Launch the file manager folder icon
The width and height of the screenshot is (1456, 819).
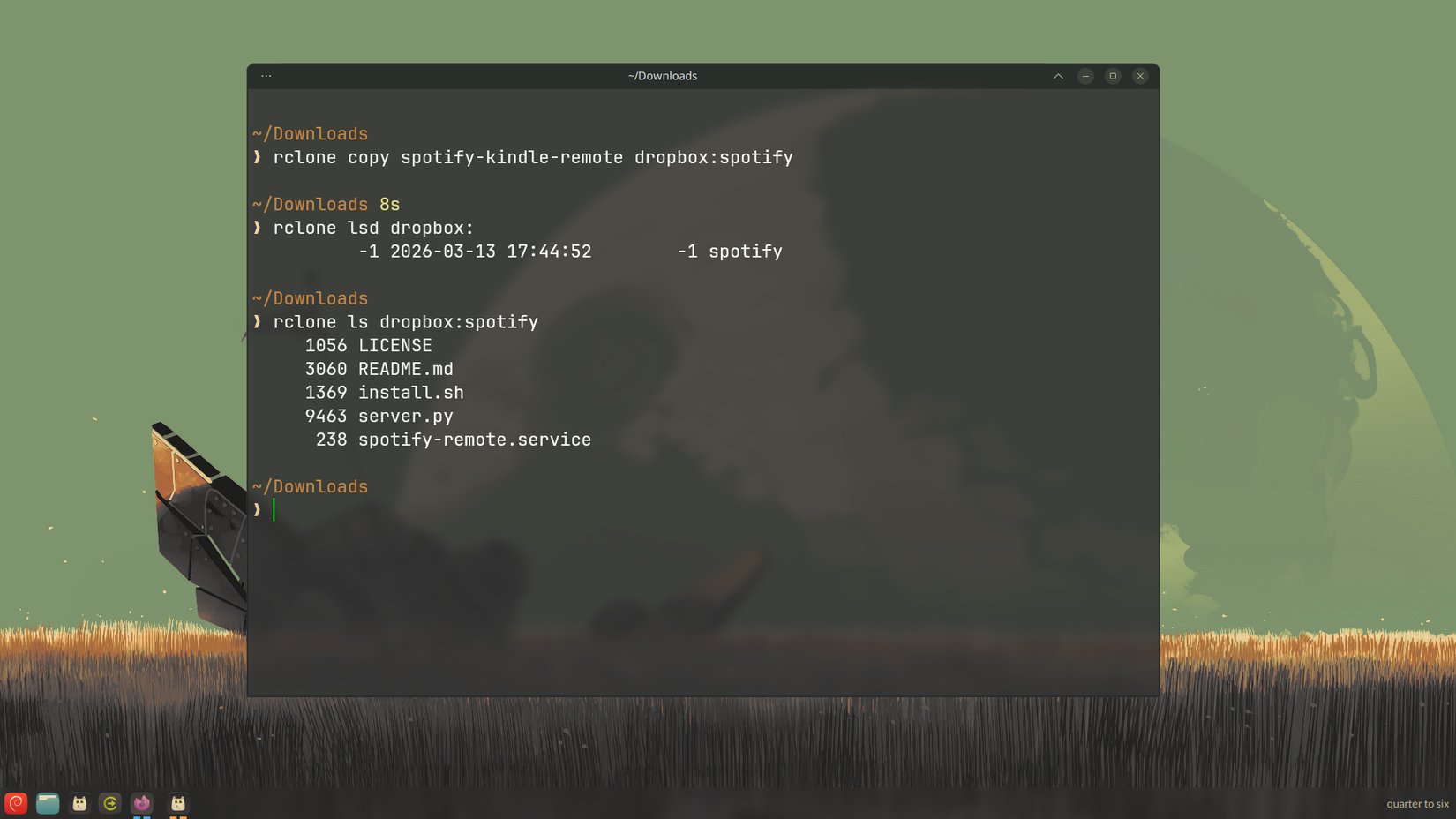click(x=48, y=803)
